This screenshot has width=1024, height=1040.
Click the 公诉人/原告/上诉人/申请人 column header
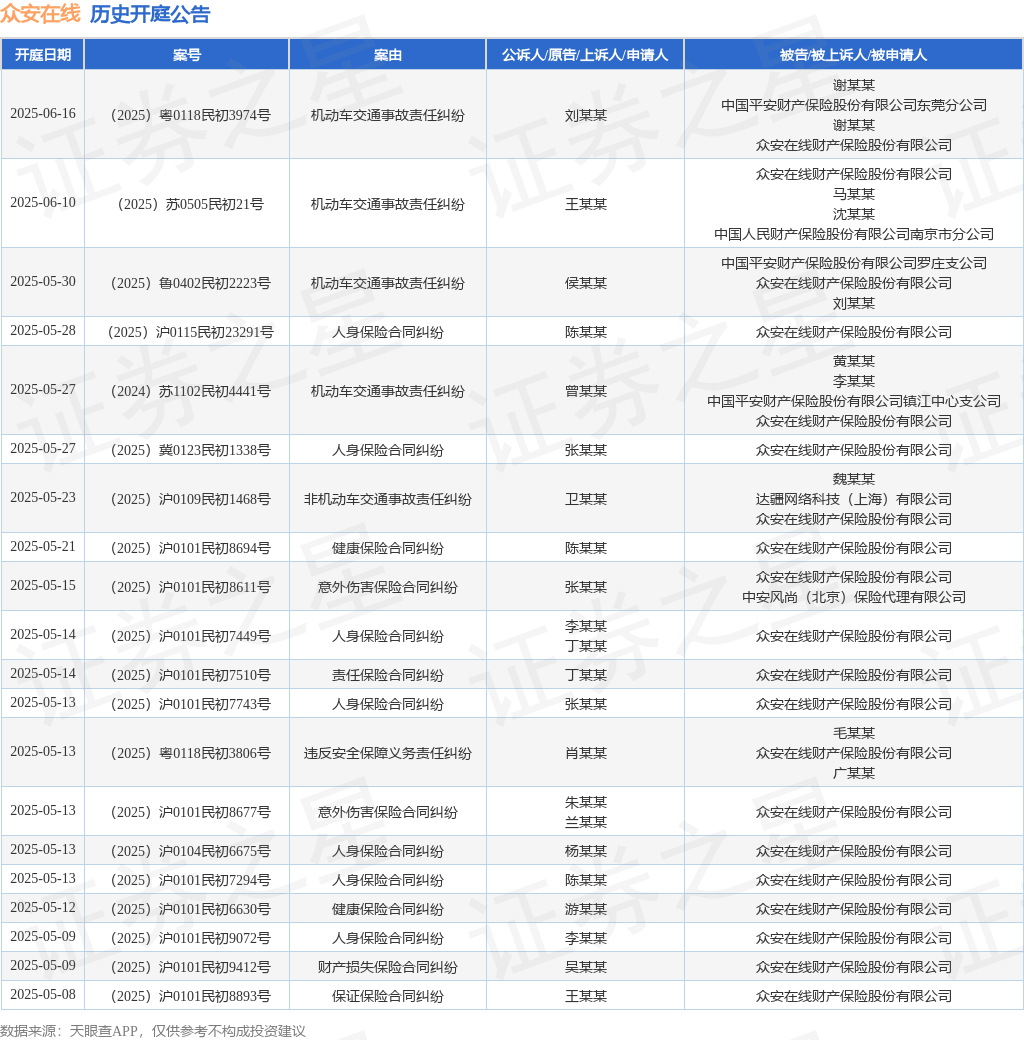point(585,54)
